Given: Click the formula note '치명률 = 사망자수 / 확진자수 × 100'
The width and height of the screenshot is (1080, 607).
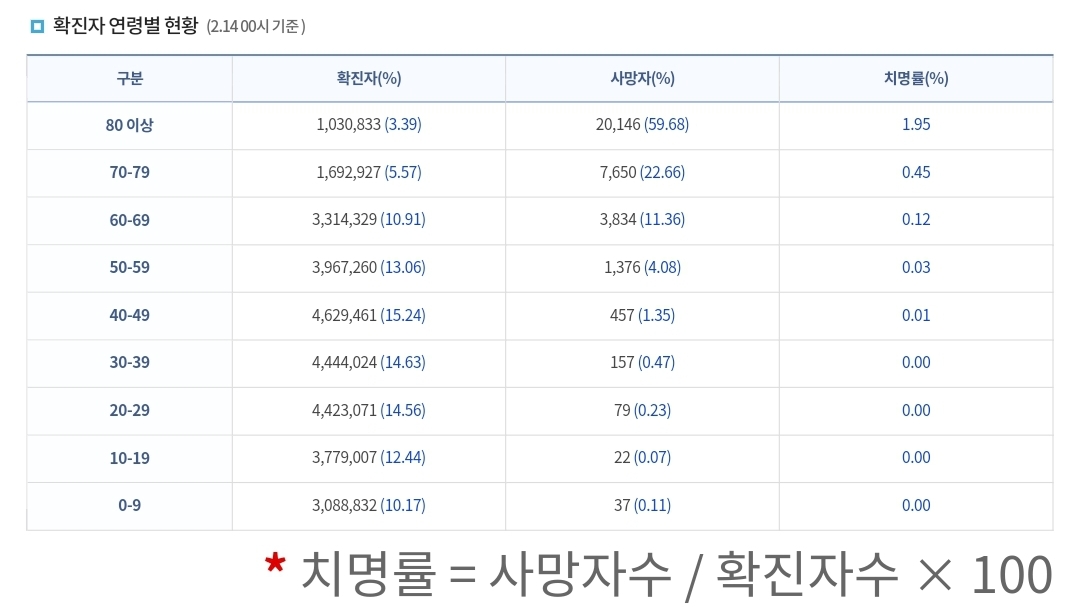Looking at the screenshot, I should [x=676, y=575].
